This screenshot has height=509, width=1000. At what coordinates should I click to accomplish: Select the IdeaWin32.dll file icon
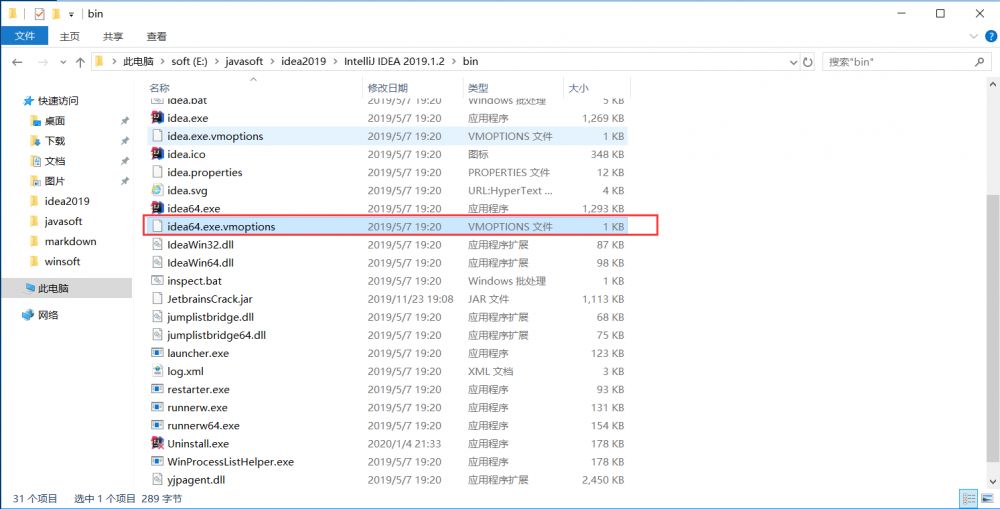(x=157, y=244)
